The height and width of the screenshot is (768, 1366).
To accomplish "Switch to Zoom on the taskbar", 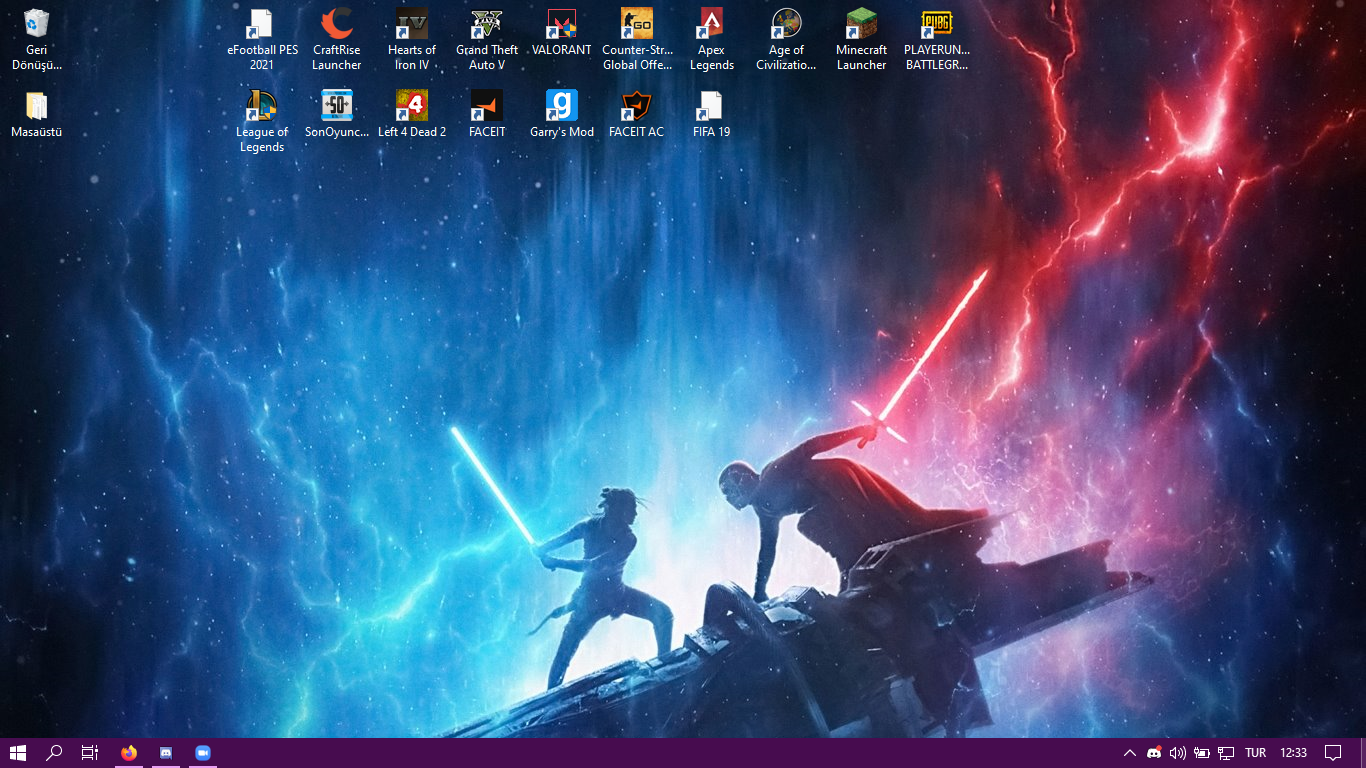I will [203, 753].
